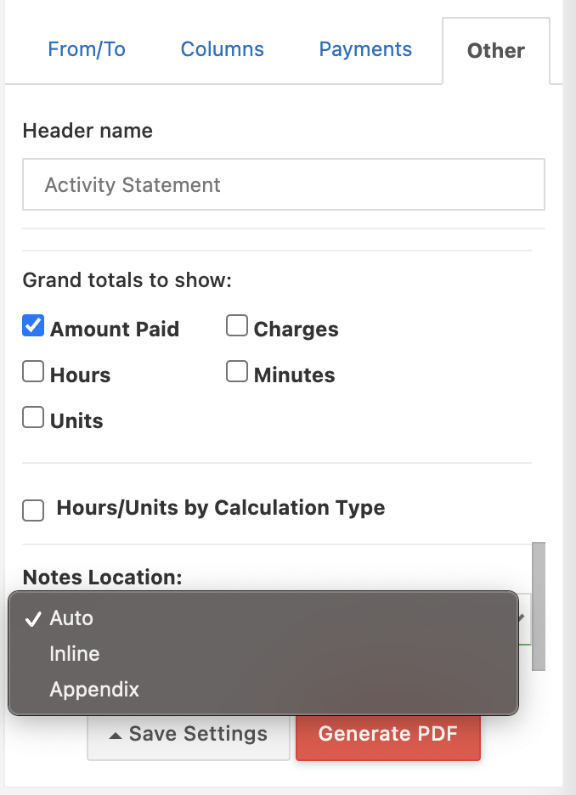Select Inline notes location option
The height and width of the screenshot is (795, 576).
[263, 654]
